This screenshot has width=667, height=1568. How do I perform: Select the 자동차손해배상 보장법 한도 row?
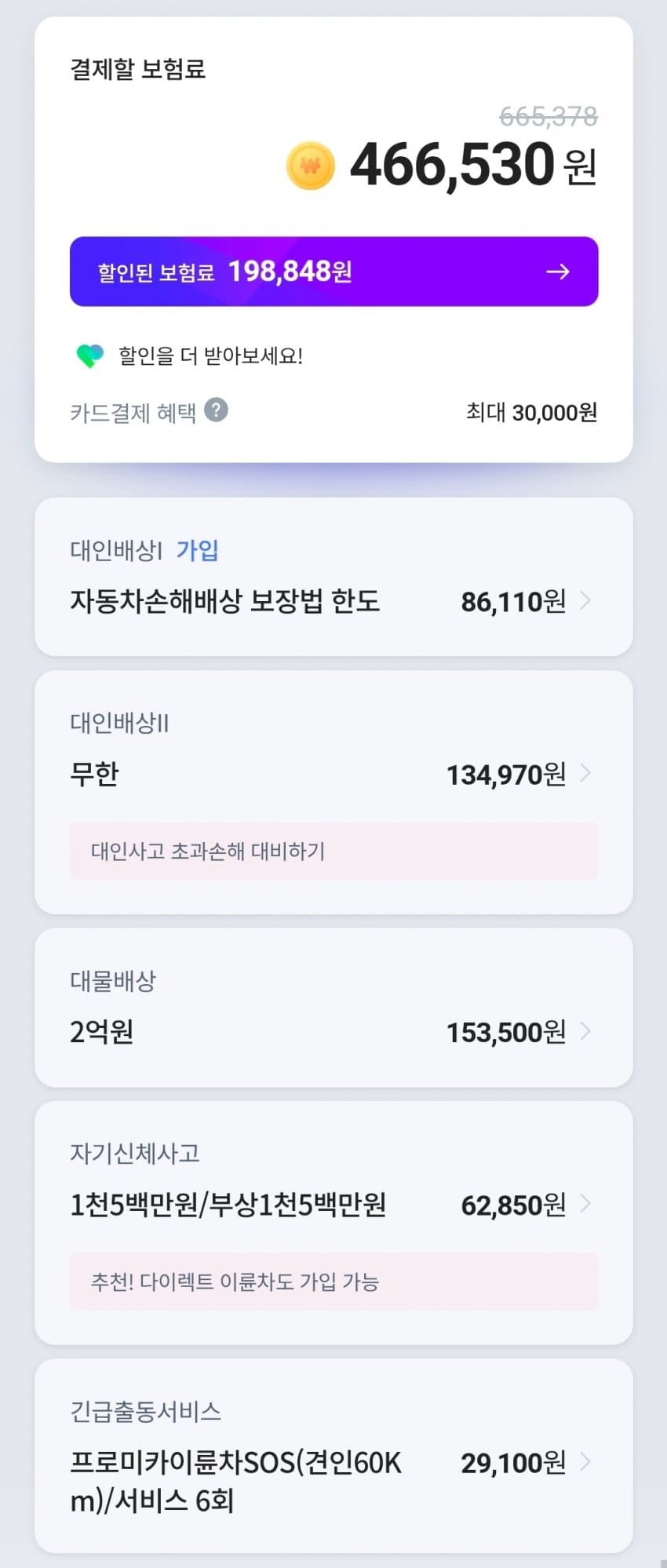[x=225, y=601]
